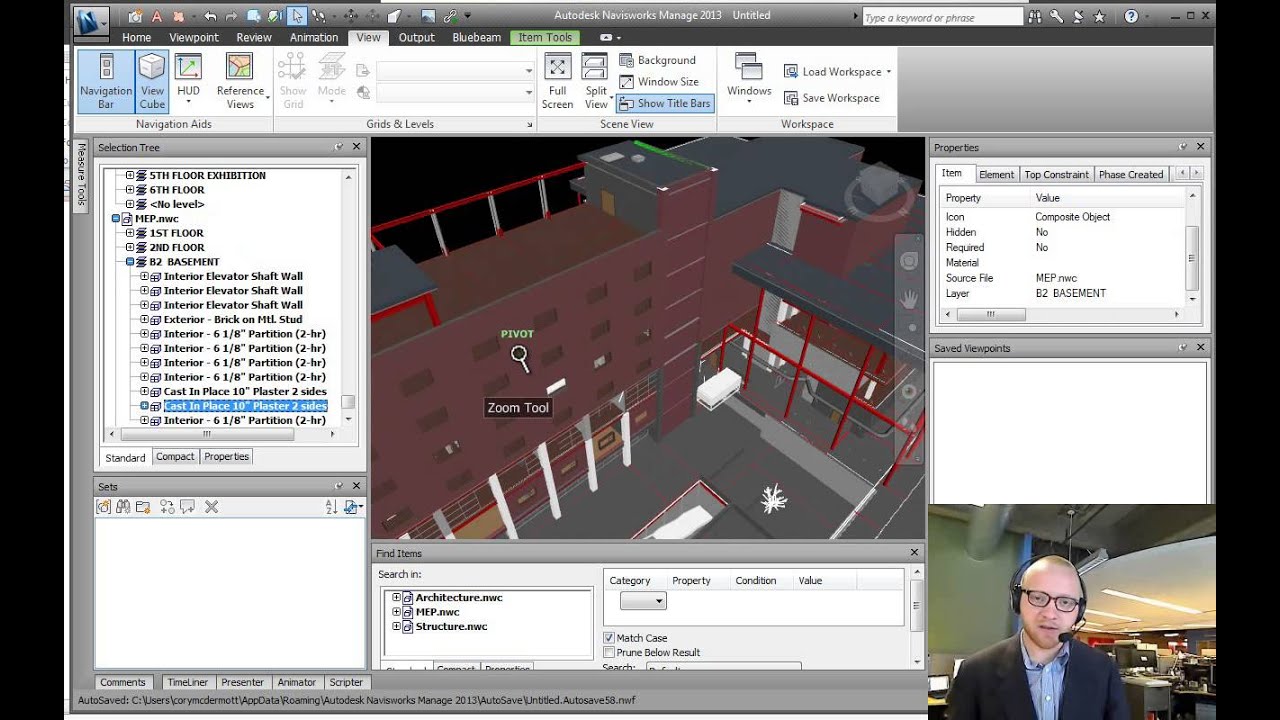1280x720 pixels.
Task: Toggle Show Title Bars option
Action: click(665, 103)
